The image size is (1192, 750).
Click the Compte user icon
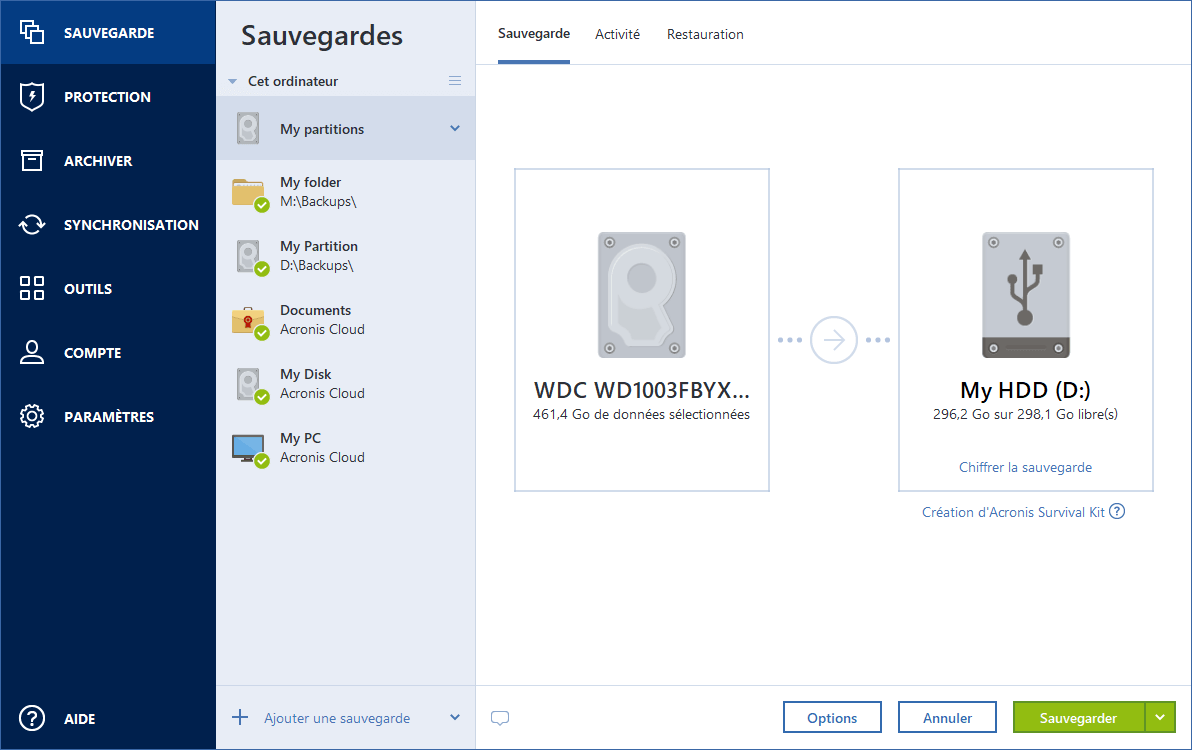tap(32, 352)
